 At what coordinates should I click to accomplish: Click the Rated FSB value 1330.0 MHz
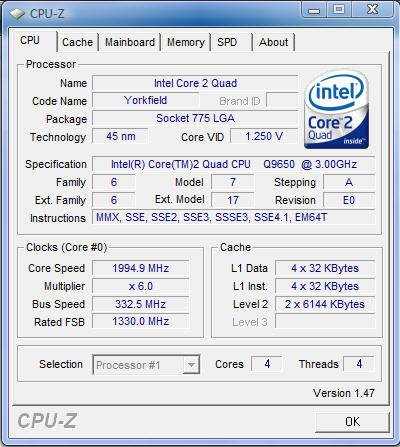[x=141, y=322]
